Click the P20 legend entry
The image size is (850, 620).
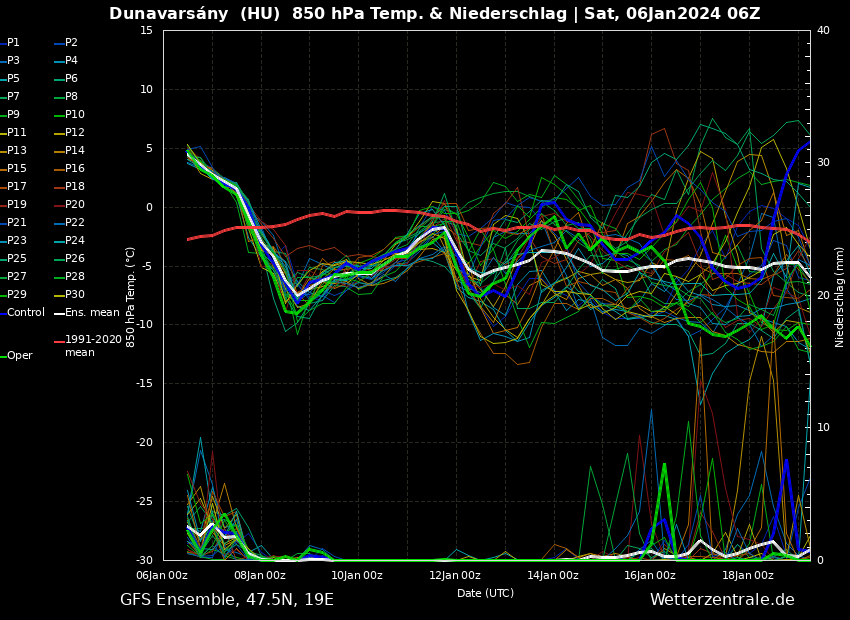point(75,205)
